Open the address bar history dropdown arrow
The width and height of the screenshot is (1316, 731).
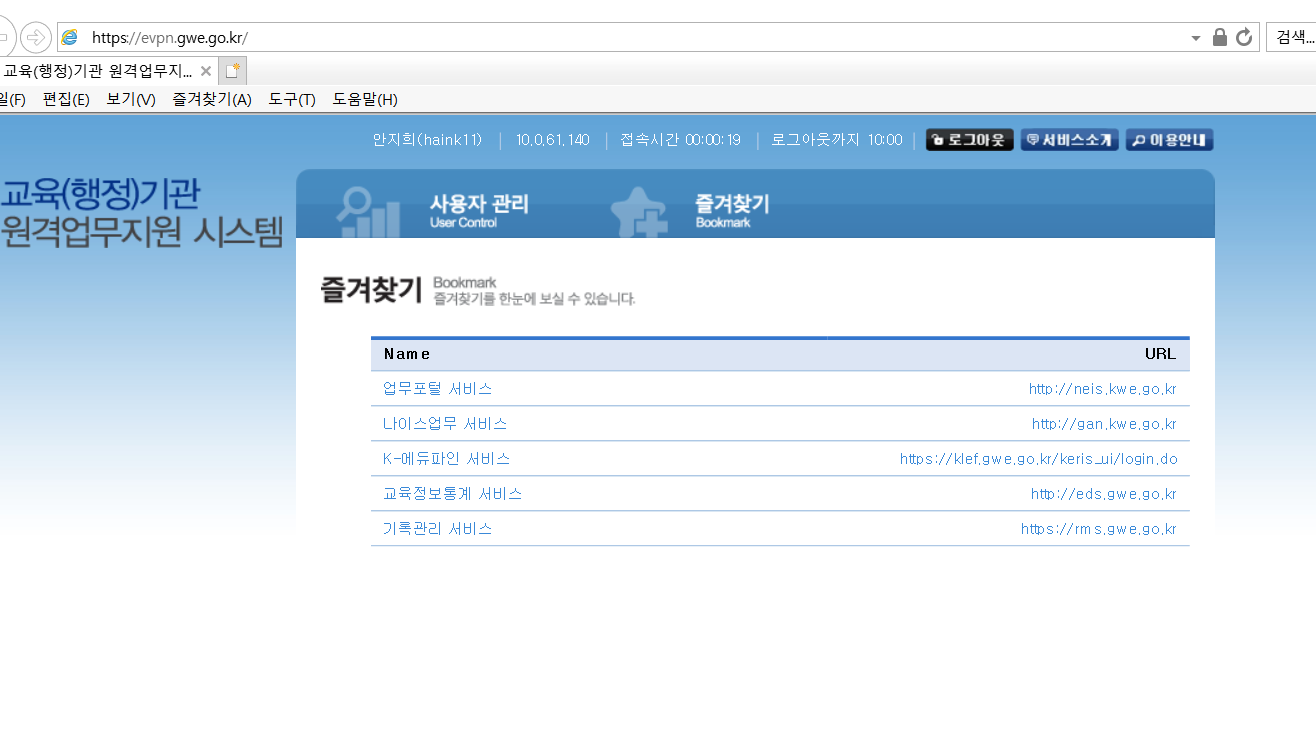[1196, 38]
